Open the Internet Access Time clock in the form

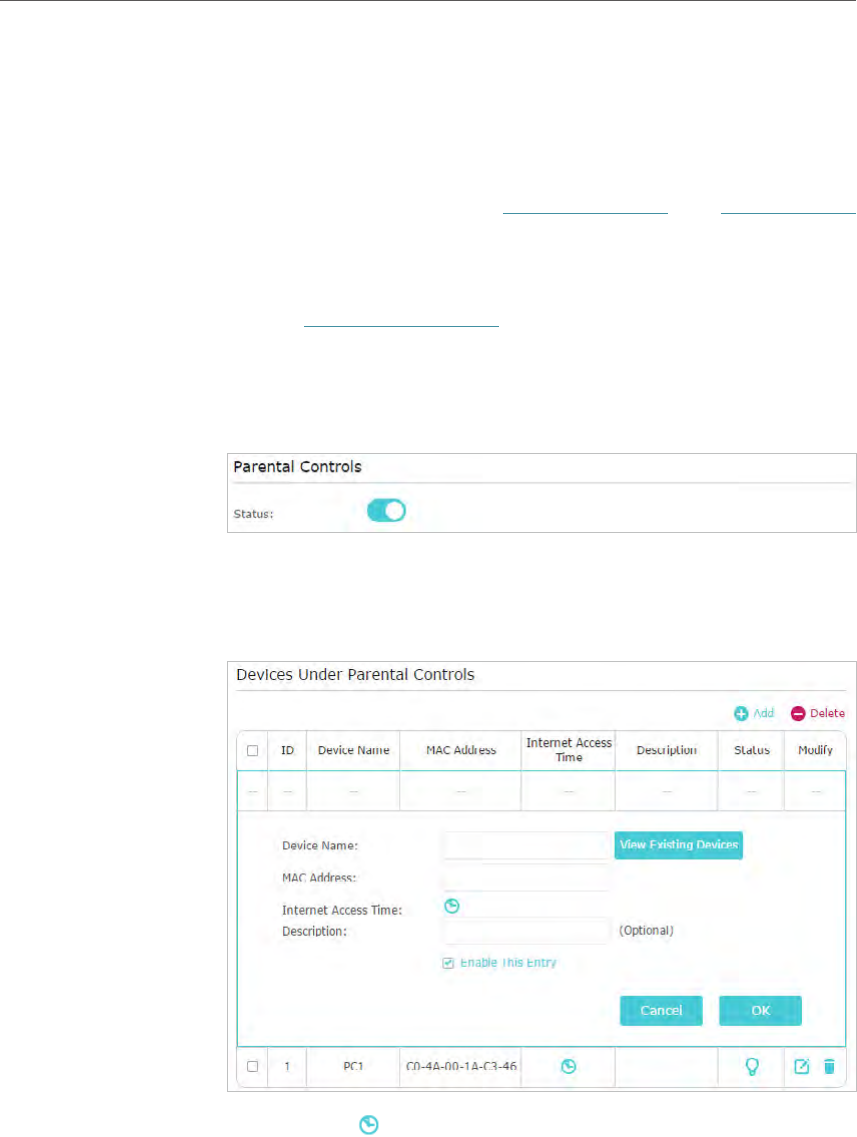452,906
